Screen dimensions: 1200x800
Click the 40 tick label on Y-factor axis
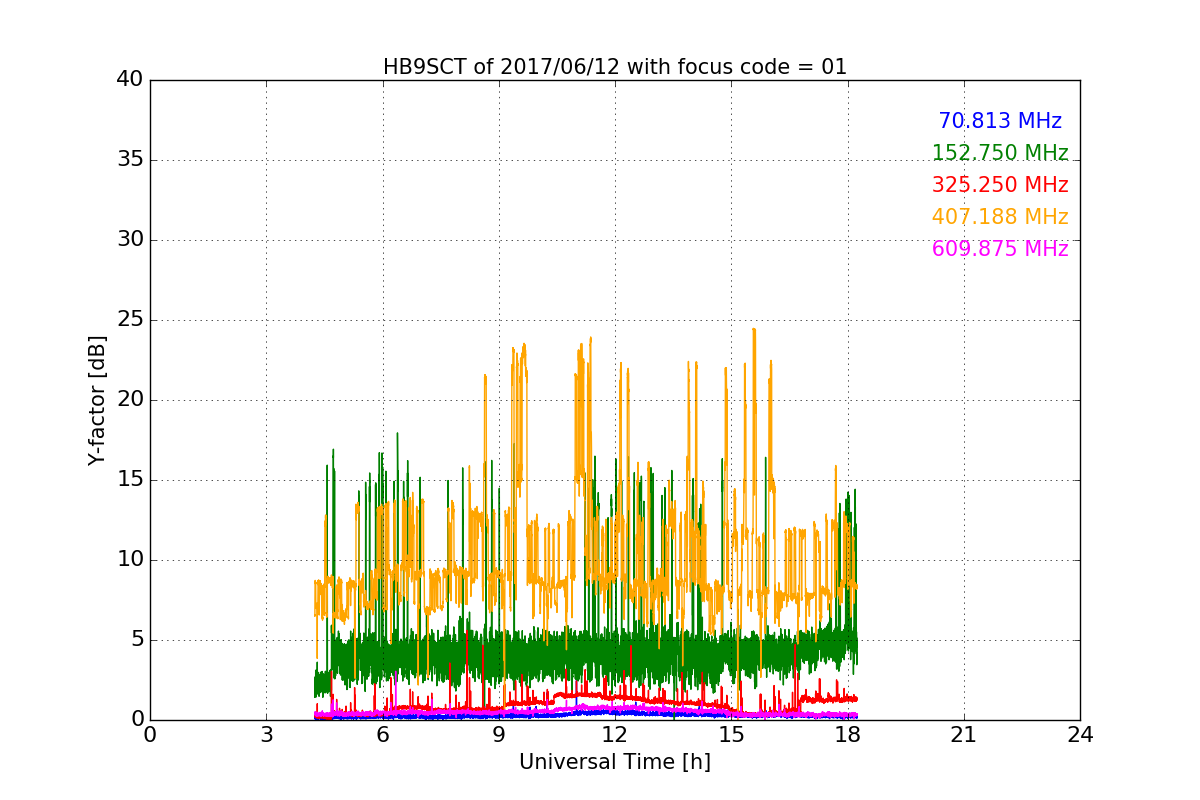129,80
